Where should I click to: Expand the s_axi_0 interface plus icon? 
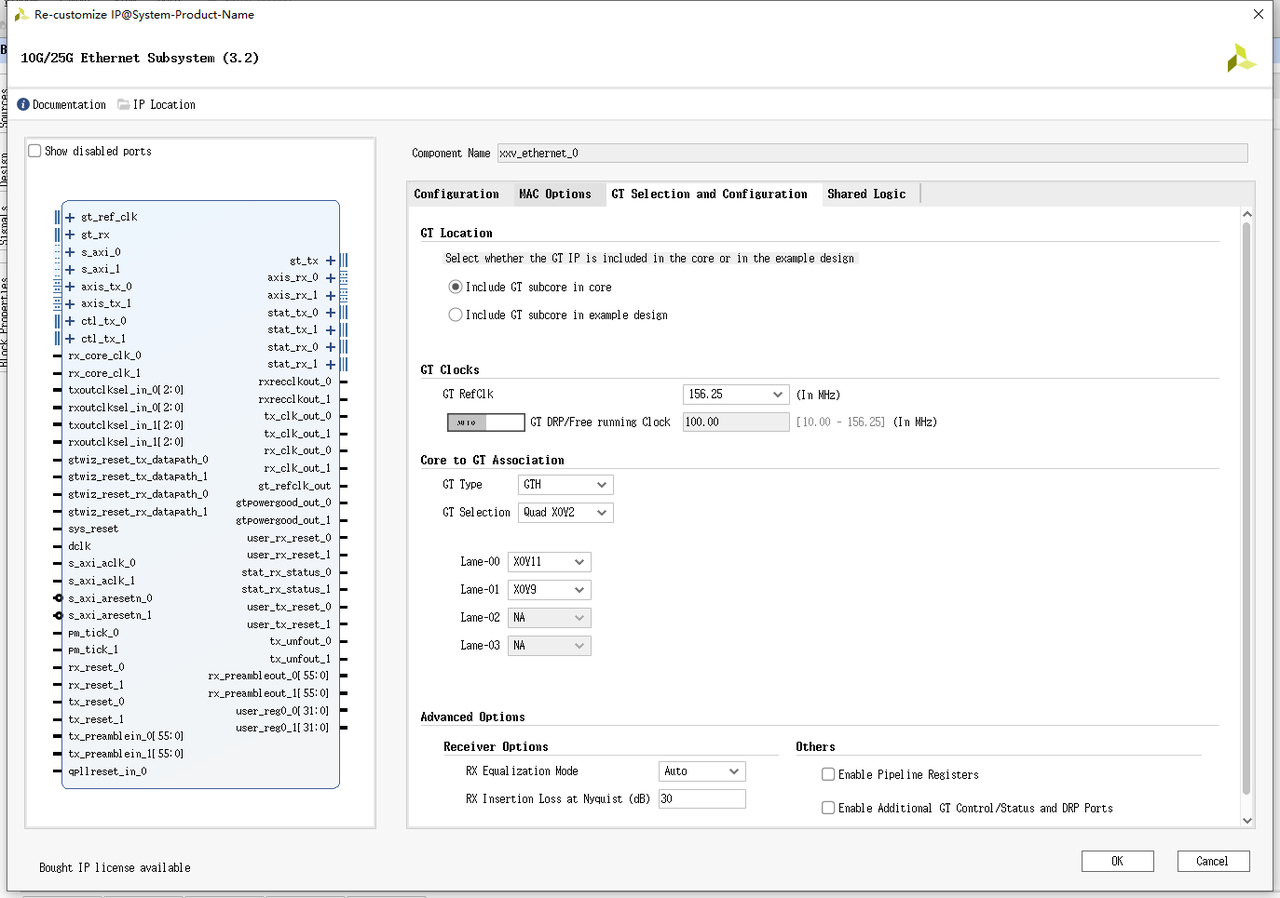70,252
